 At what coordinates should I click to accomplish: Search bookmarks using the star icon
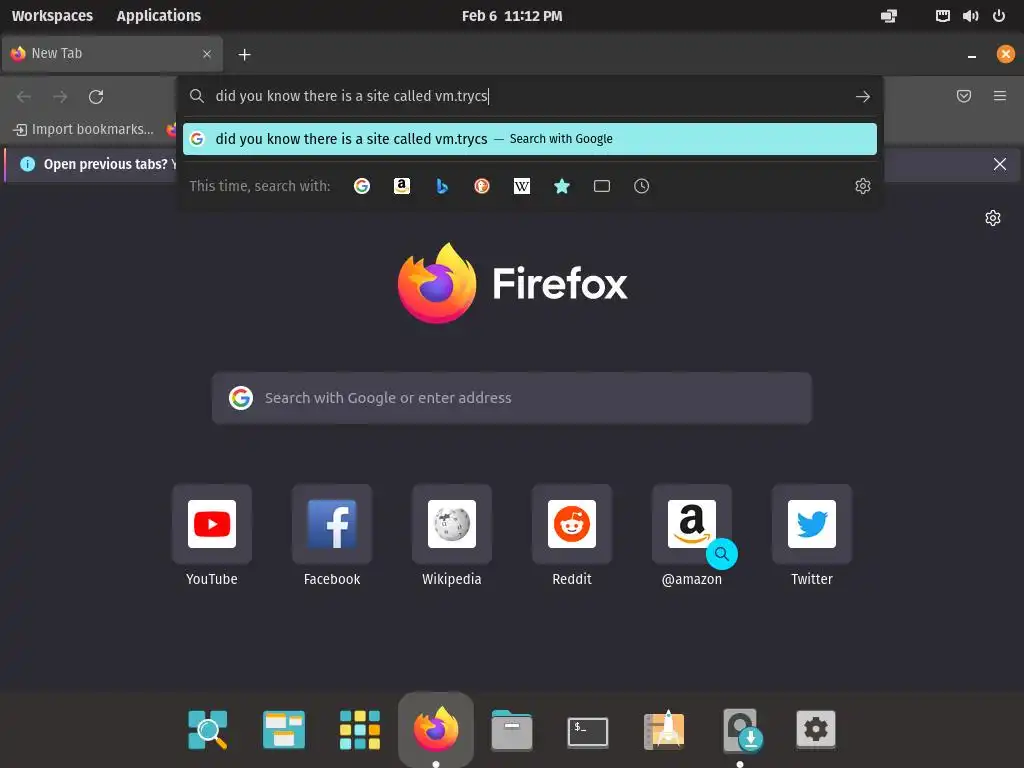[x=562, y=186]
